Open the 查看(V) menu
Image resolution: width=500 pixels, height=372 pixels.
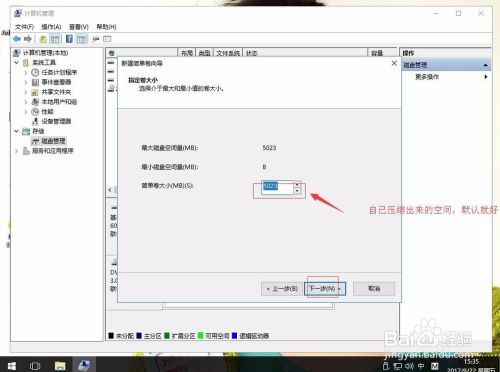(79, 27)
